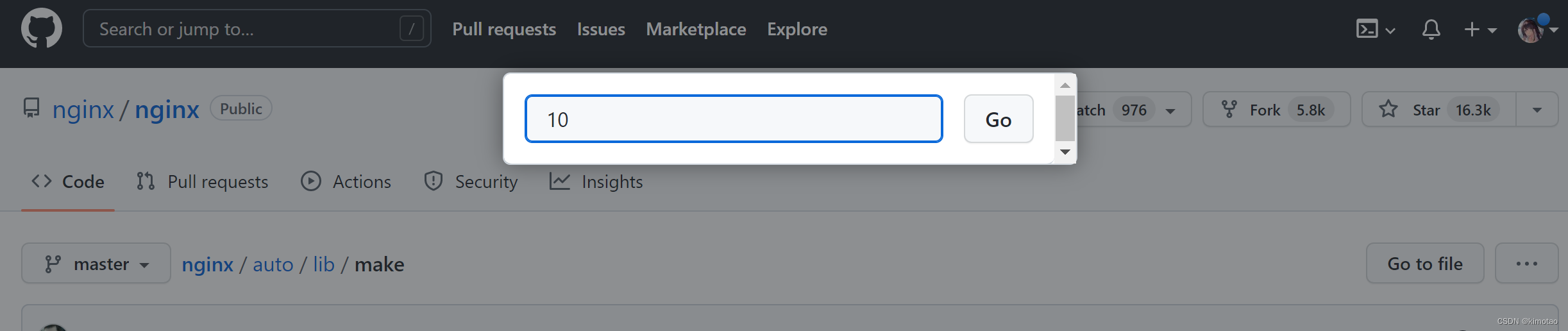Switch to the Insights tab
Image resolution: width=1568 pixels, height=331 pixels.
[596, 182]
